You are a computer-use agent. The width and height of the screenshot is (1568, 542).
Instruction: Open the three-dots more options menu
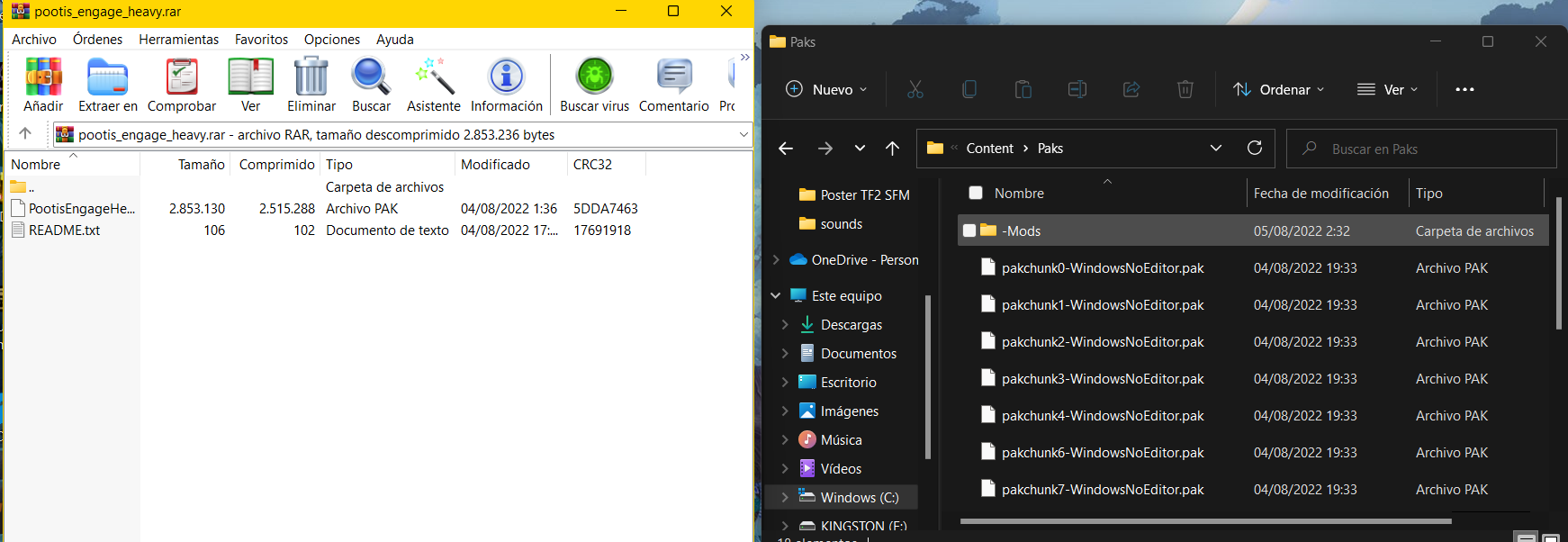pyautogui.click(x=1464, y=89)
